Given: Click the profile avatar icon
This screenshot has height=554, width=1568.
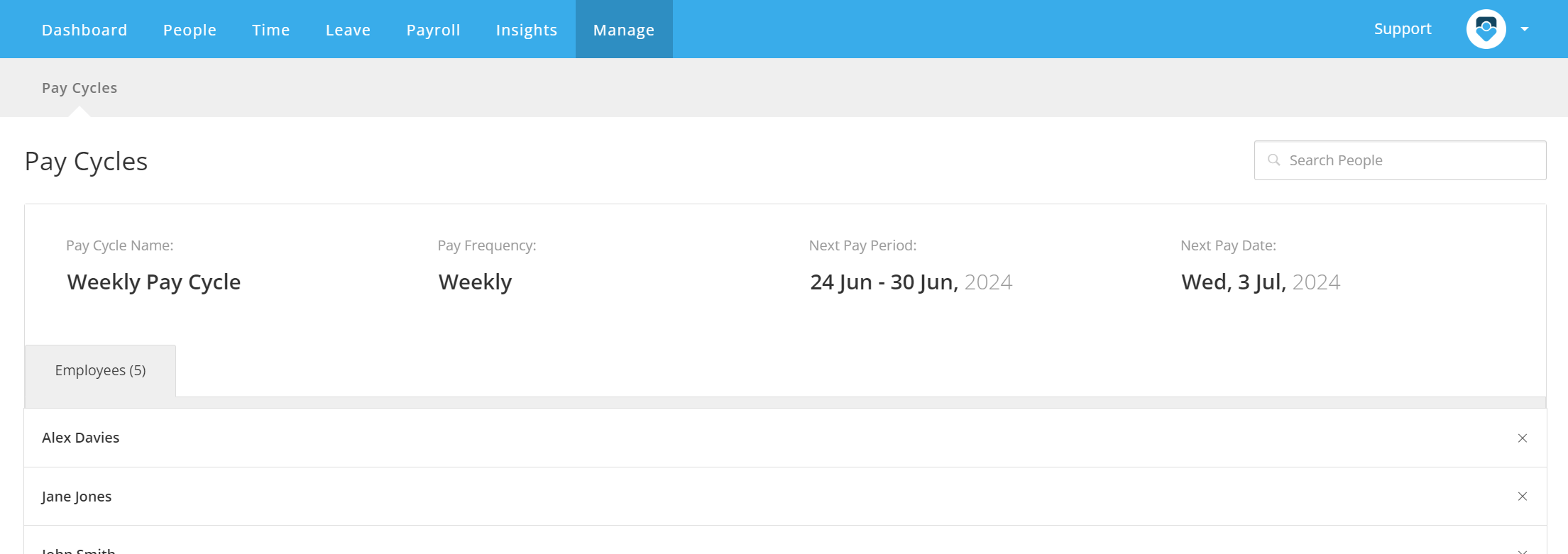Looking at the screenshot, I should (x=1486, y=29).
